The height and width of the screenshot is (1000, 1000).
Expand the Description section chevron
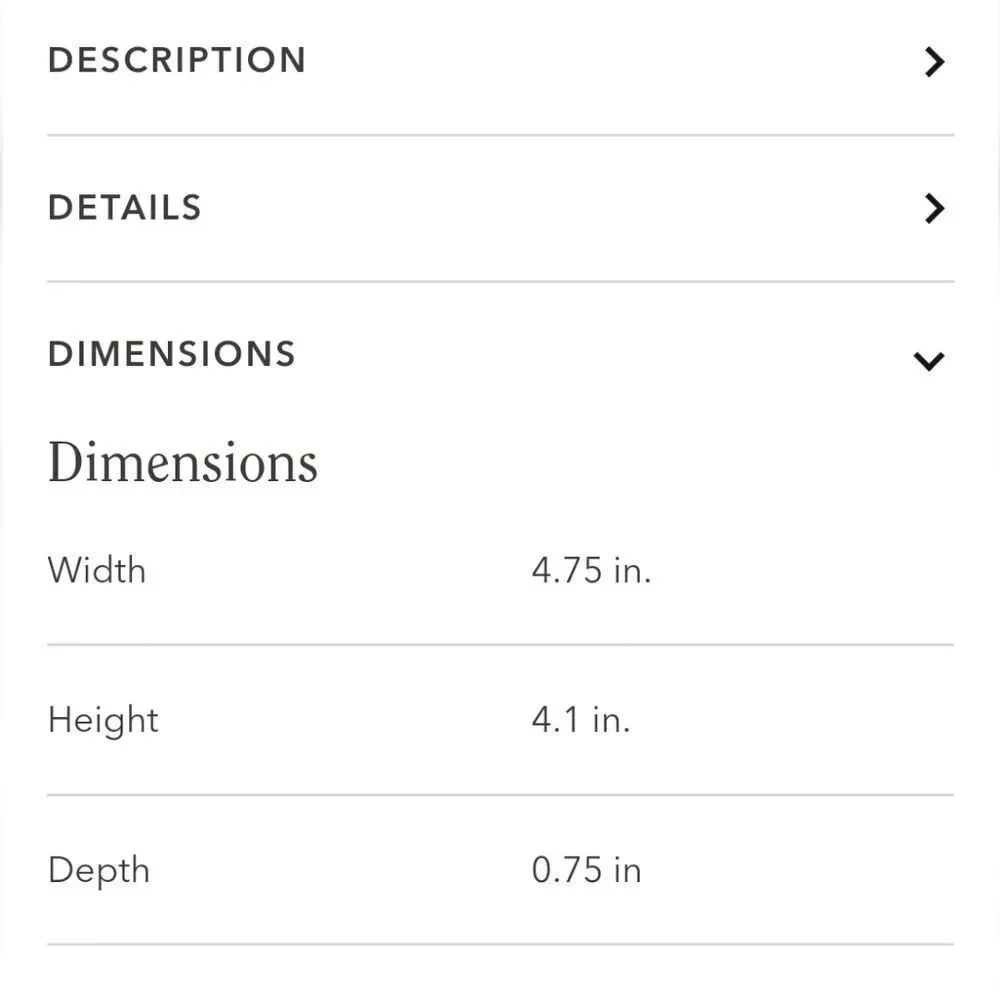point(934,62)
